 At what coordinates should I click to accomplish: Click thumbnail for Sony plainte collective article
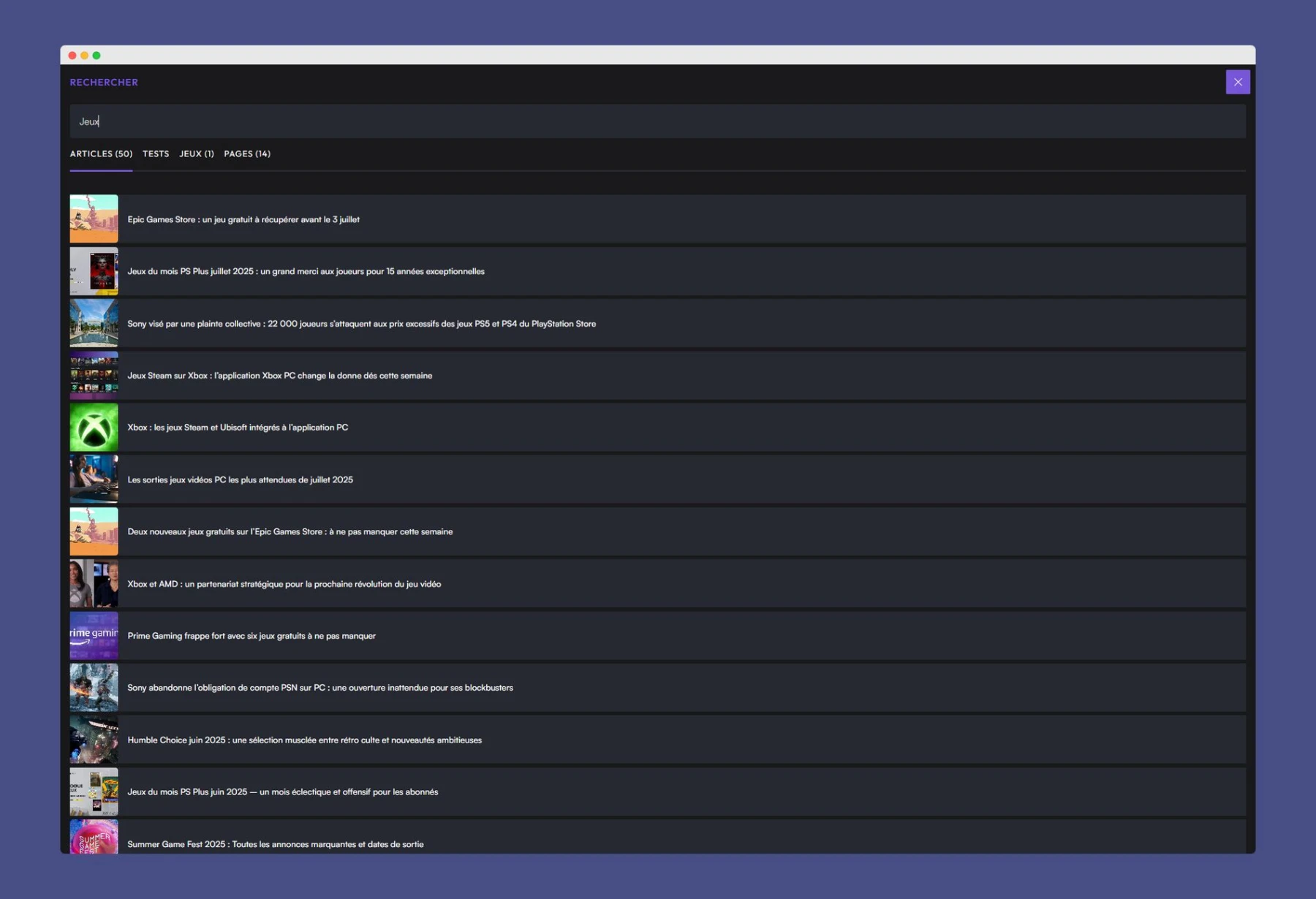coord(94,323)
